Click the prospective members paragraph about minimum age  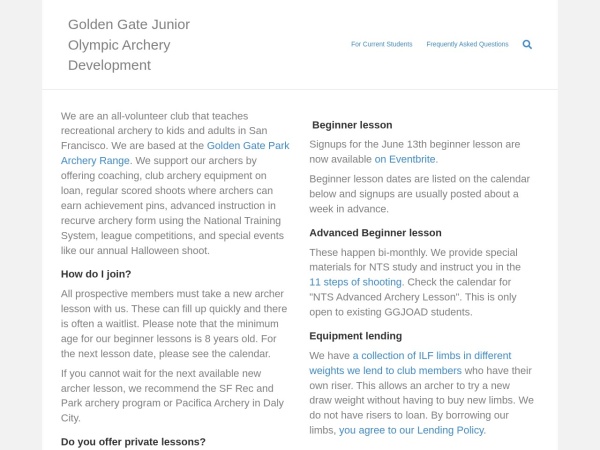click(174, 324)
